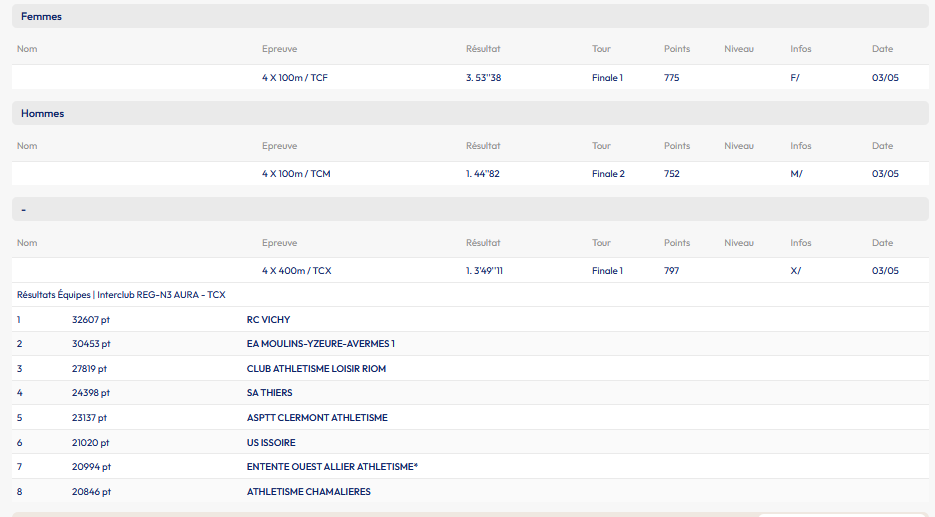
Task: Click Finale 2 in Hommes row
Action: 608,174
